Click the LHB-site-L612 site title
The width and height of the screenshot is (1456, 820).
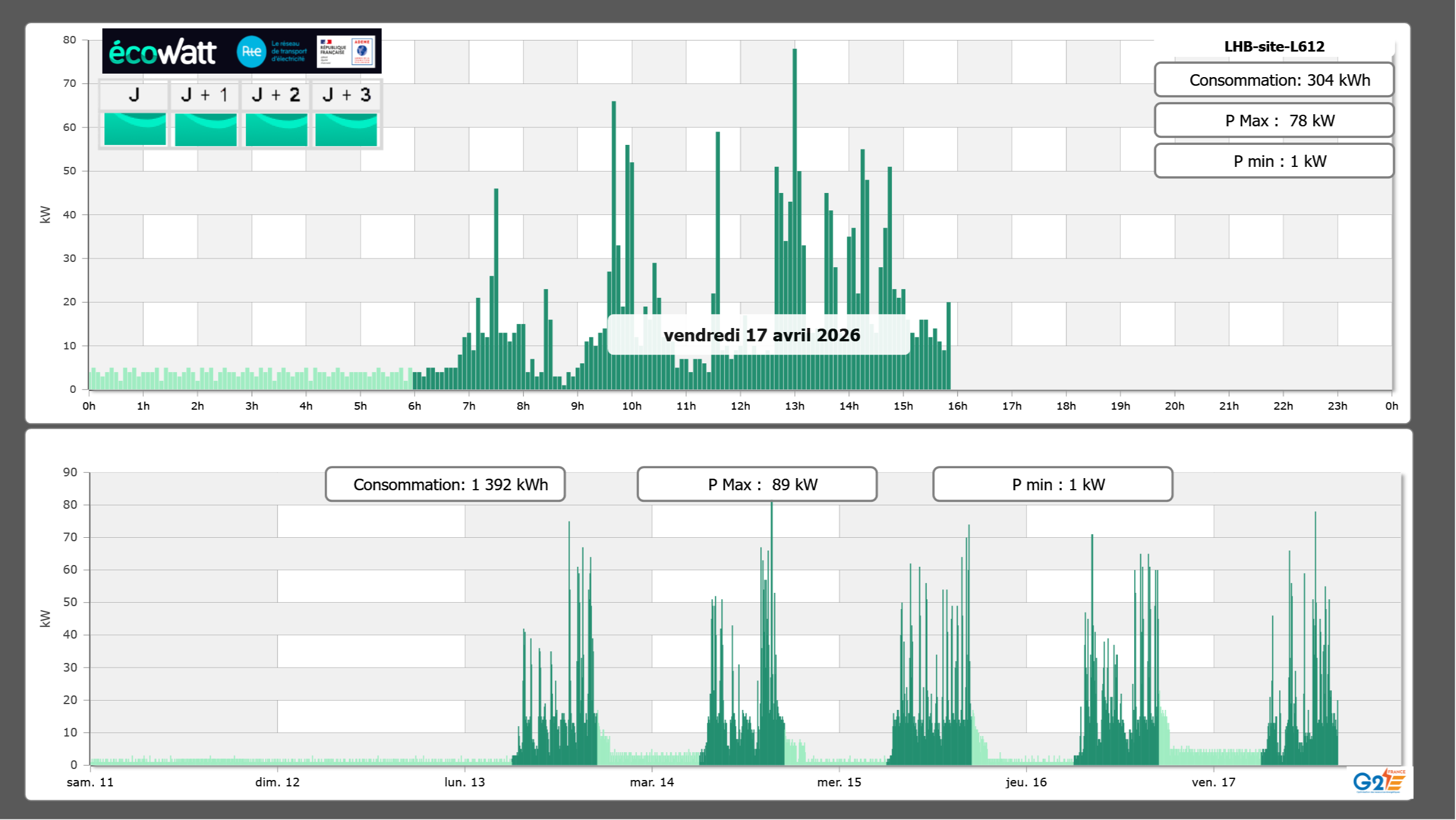pos(1274,46)
